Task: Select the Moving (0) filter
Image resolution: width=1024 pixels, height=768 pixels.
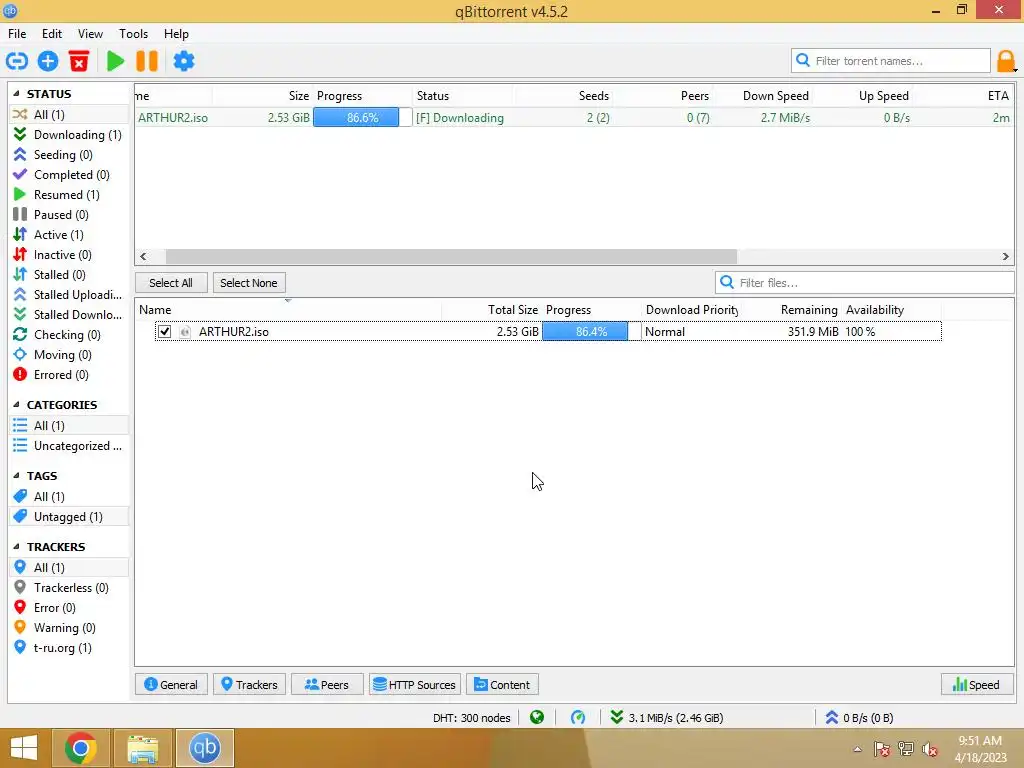Action: tap(68, 355)
